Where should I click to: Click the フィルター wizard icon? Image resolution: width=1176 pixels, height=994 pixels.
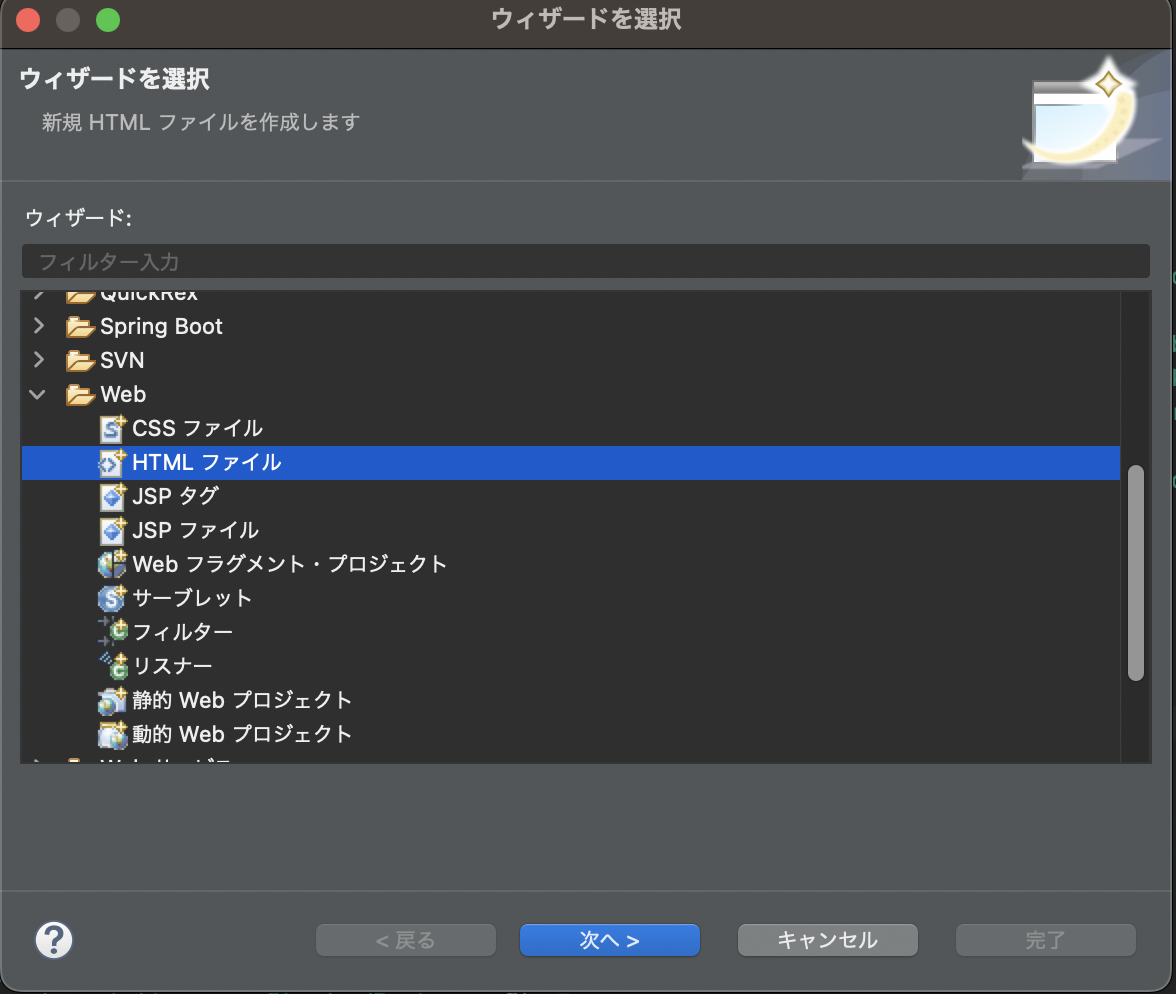(111, 632)
